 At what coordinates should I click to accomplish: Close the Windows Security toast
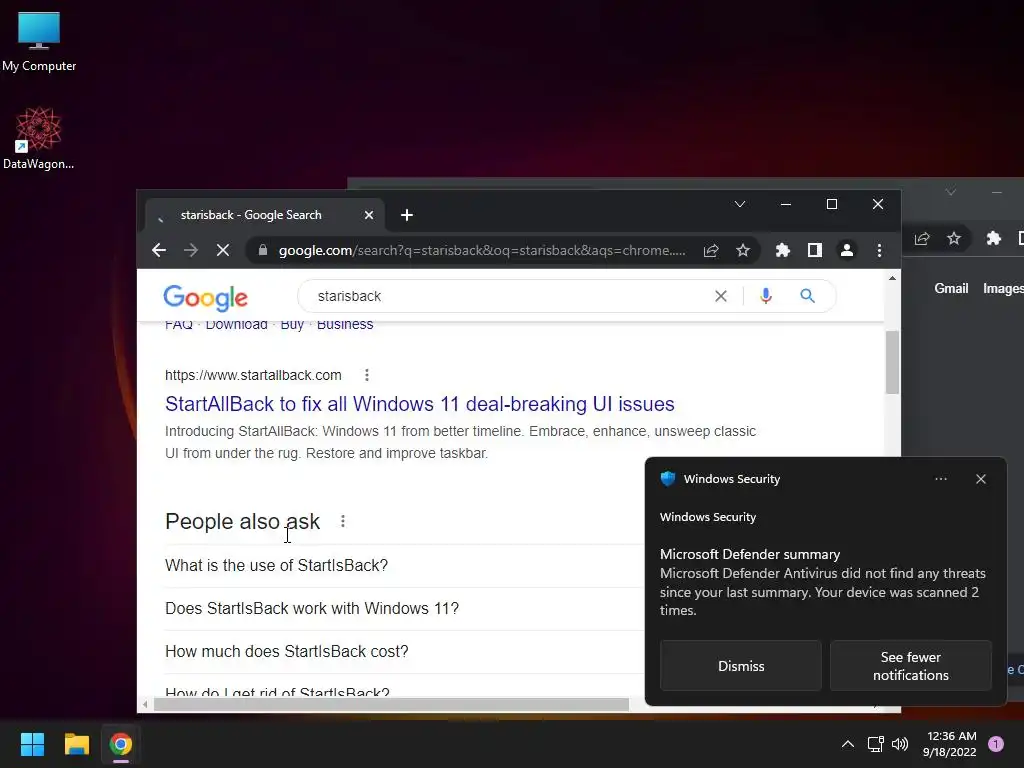coord(980,479)
